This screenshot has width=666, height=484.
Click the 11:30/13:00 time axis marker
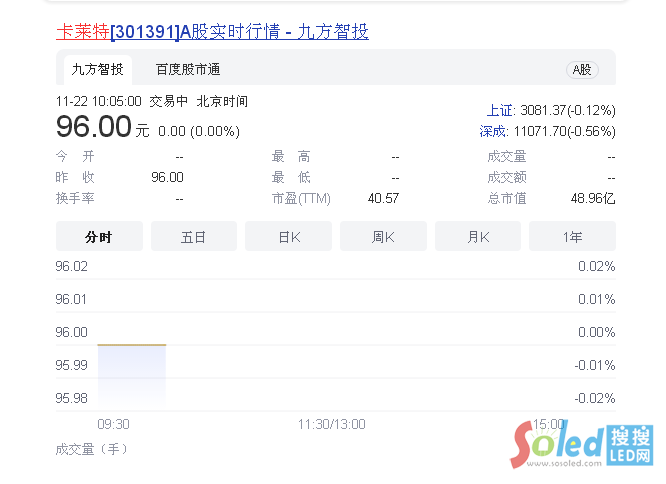[331, 424]
